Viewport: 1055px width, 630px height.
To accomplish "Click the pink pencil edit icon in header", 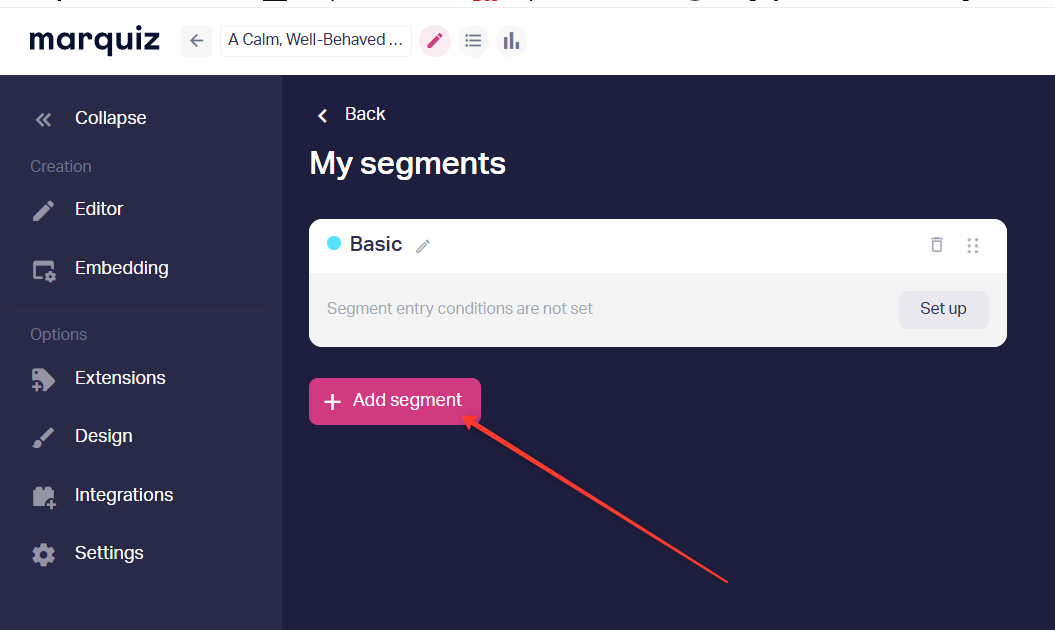I will 435,41.
